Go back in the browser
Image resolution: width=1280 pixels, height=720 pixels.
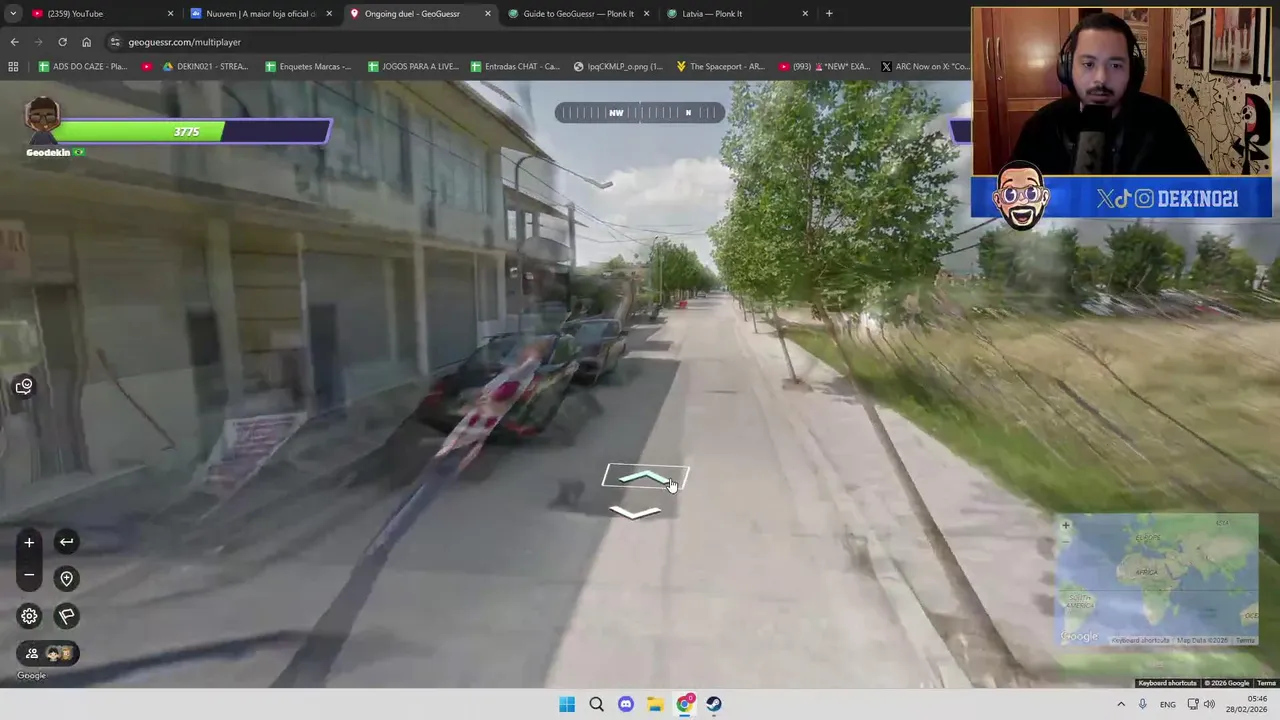point(14,42)
